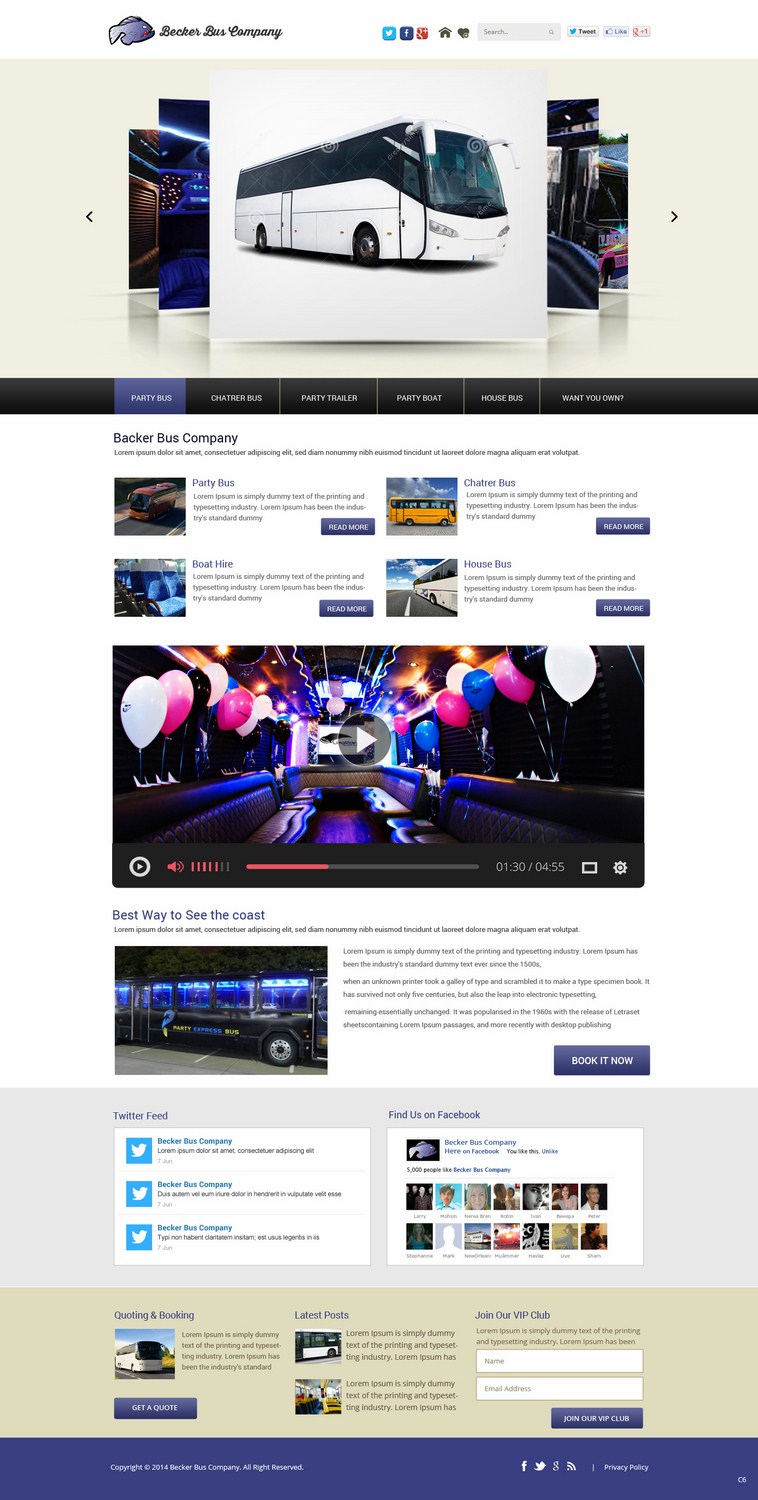The height and width of the screenshot is (1500, 758).
Task: Click the Party Bus card title
Action: (x=213, y=483)
